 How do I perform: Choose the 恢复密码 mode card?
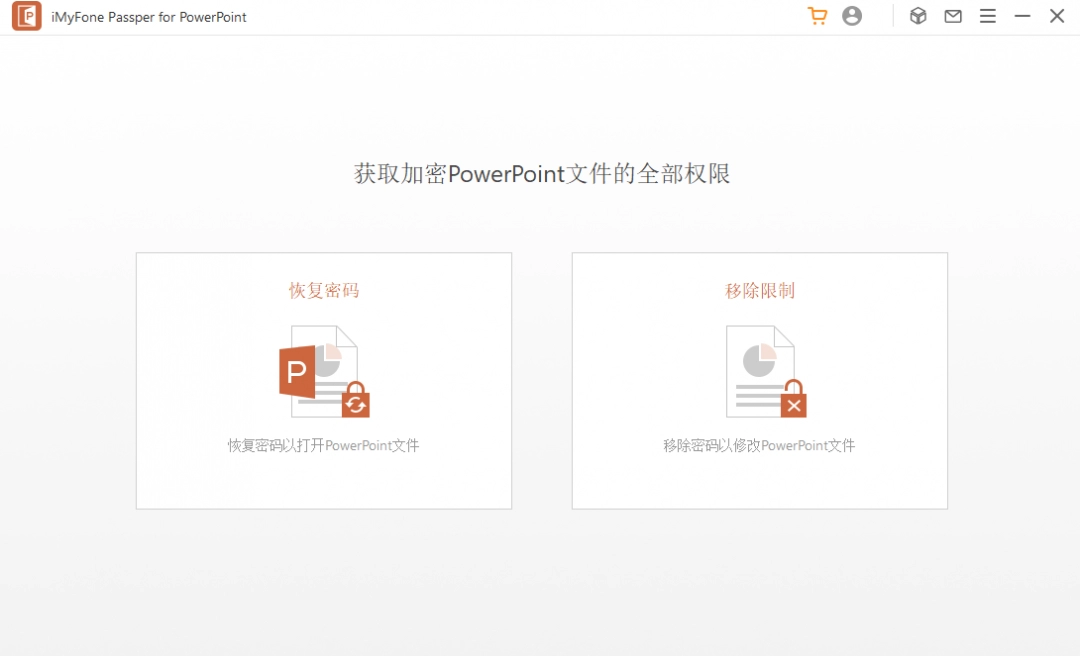tap(323, 380)
